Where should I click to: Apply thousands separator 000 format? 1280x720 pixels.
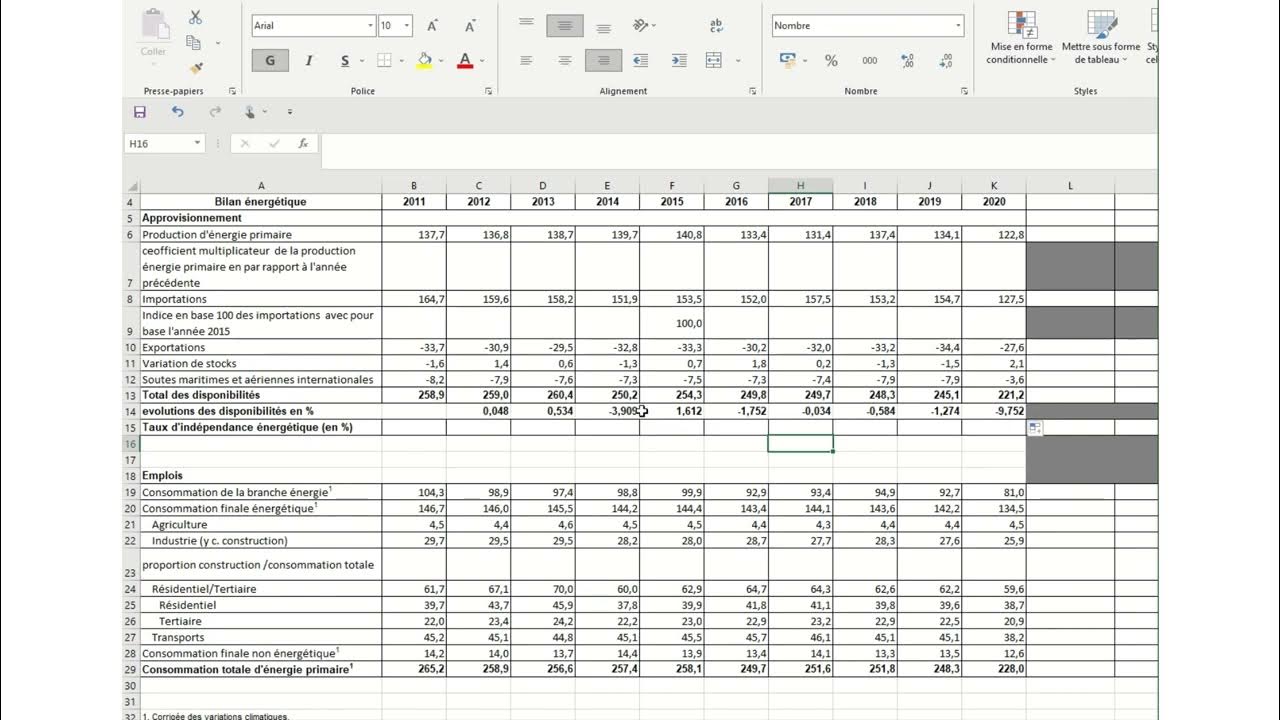tap(869, 61)
